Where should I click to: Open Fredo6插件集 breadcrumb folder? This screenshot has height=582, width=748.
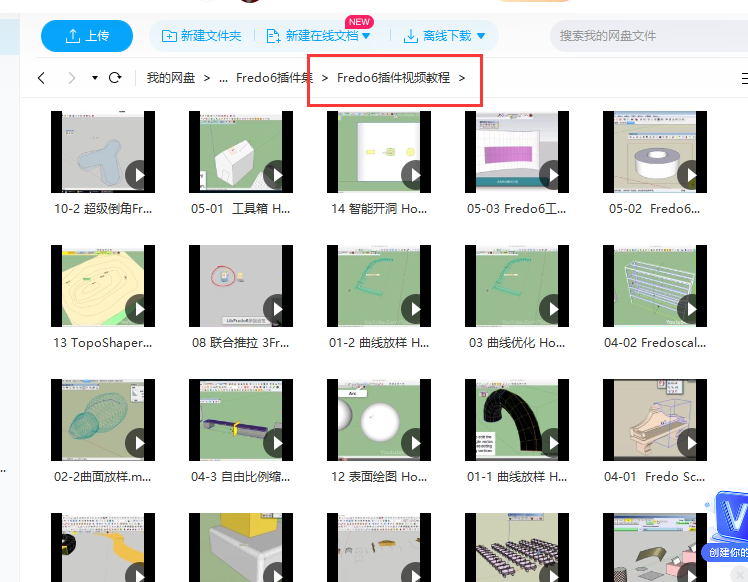point(274,78)
